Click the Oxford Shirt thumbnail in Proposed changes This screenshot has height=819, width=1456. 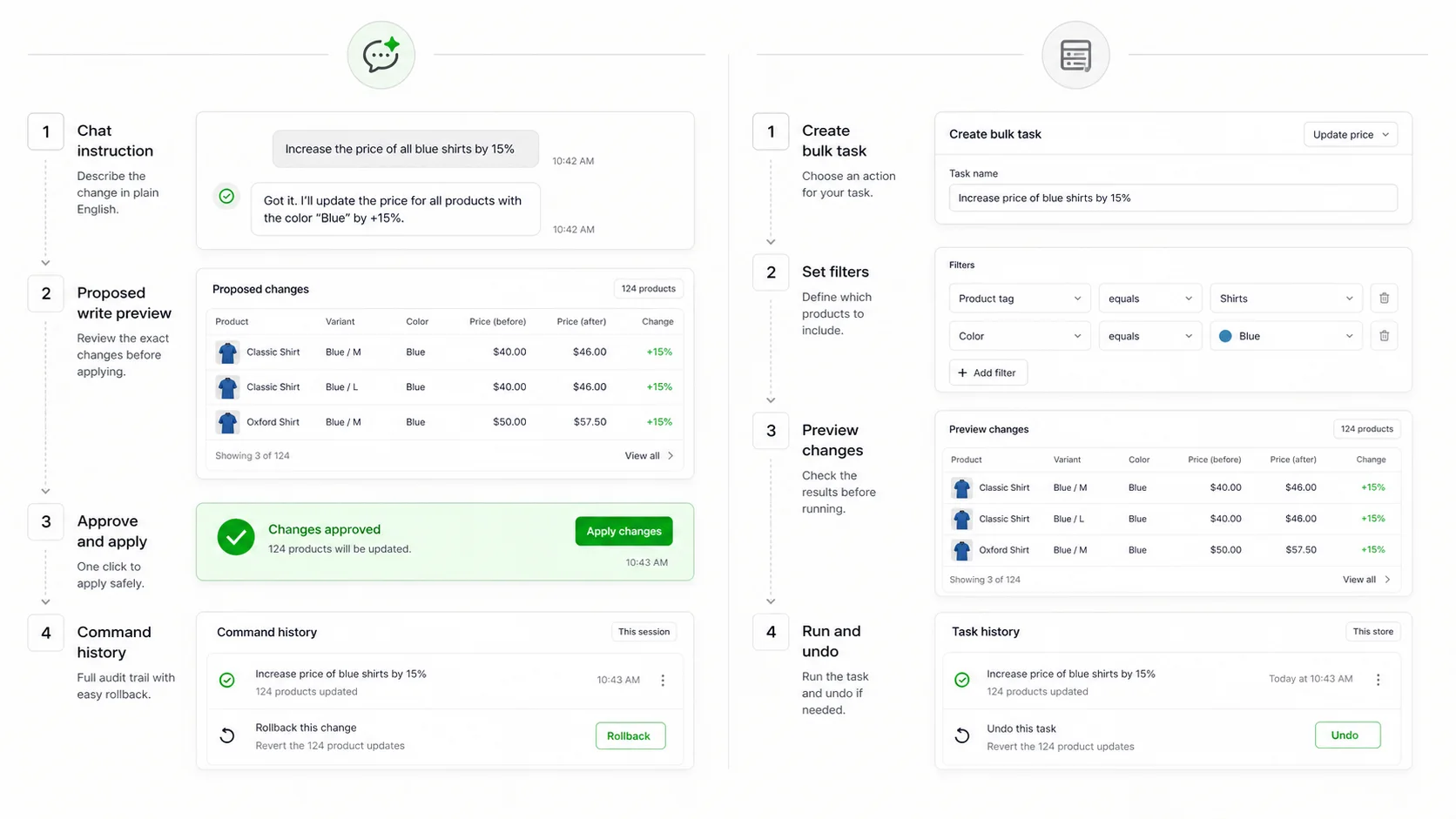[227, 422]
